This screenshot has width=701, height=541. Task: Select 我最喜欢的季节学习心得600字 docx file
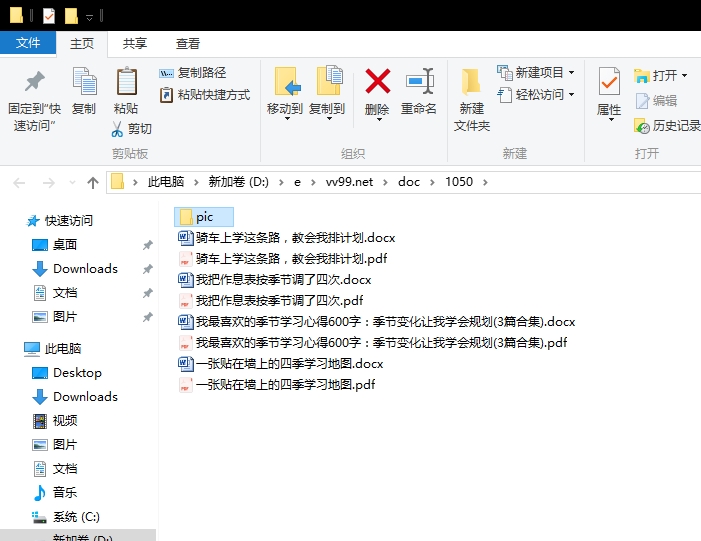pos(376,322)
